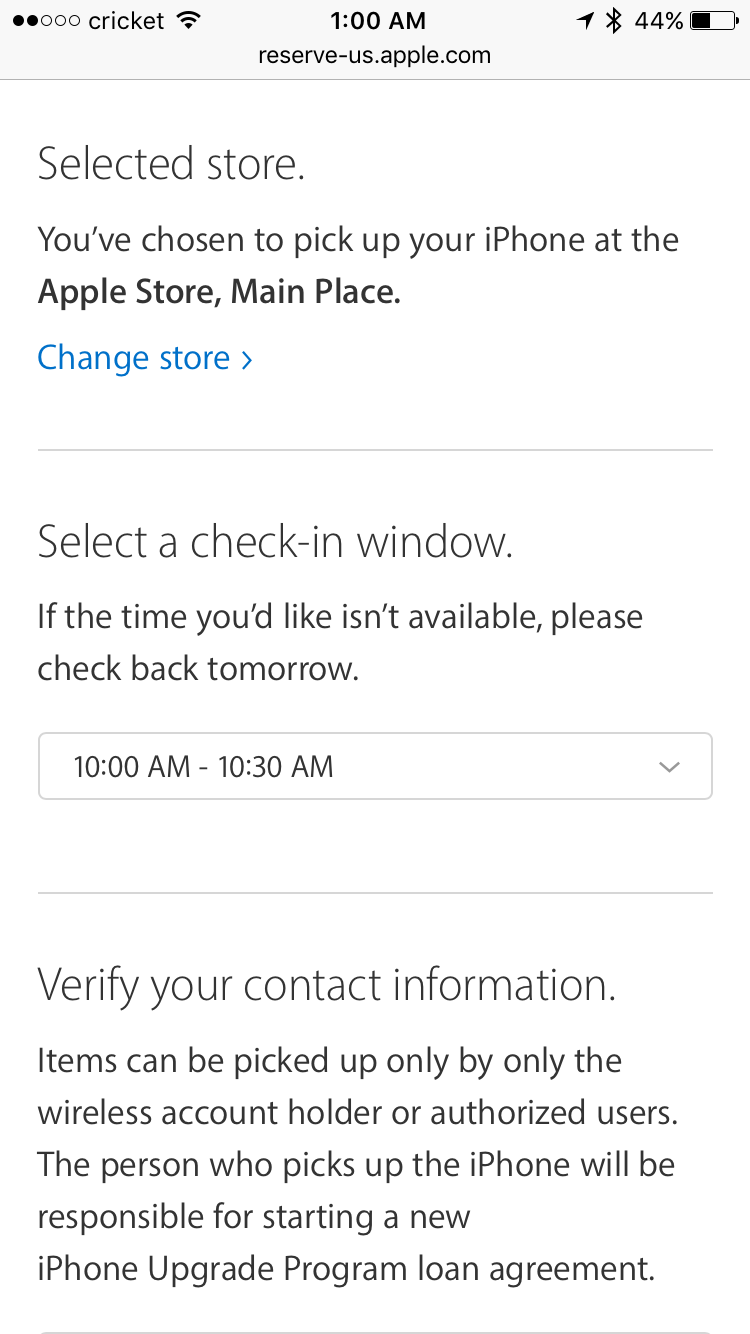Tap the Bluetooth icon in status bar
The height and width of the screenshot is (1334, 750).
point(614,20)
